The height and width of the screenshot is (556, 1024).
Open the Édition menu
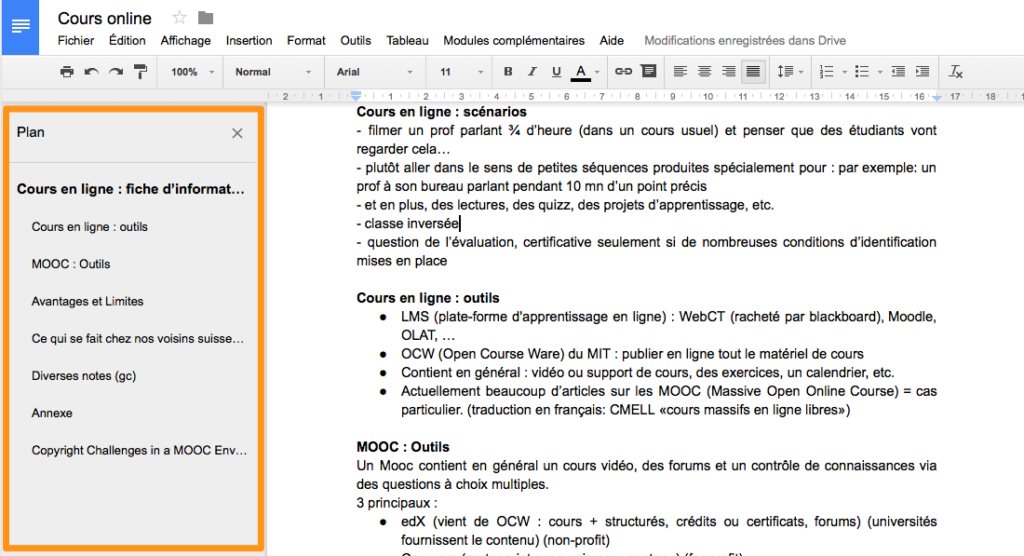[127, 41]
